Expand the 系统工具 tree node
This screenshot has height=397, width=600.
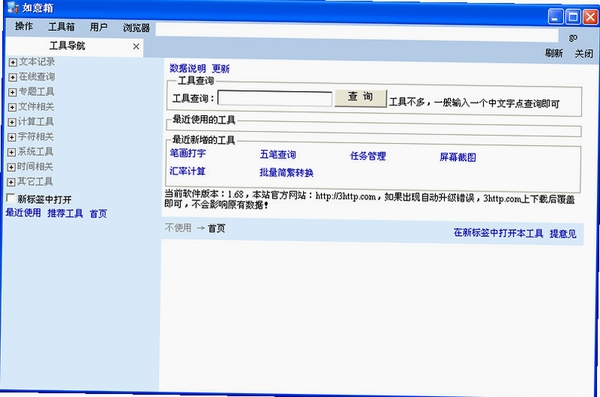pos(11,152)
